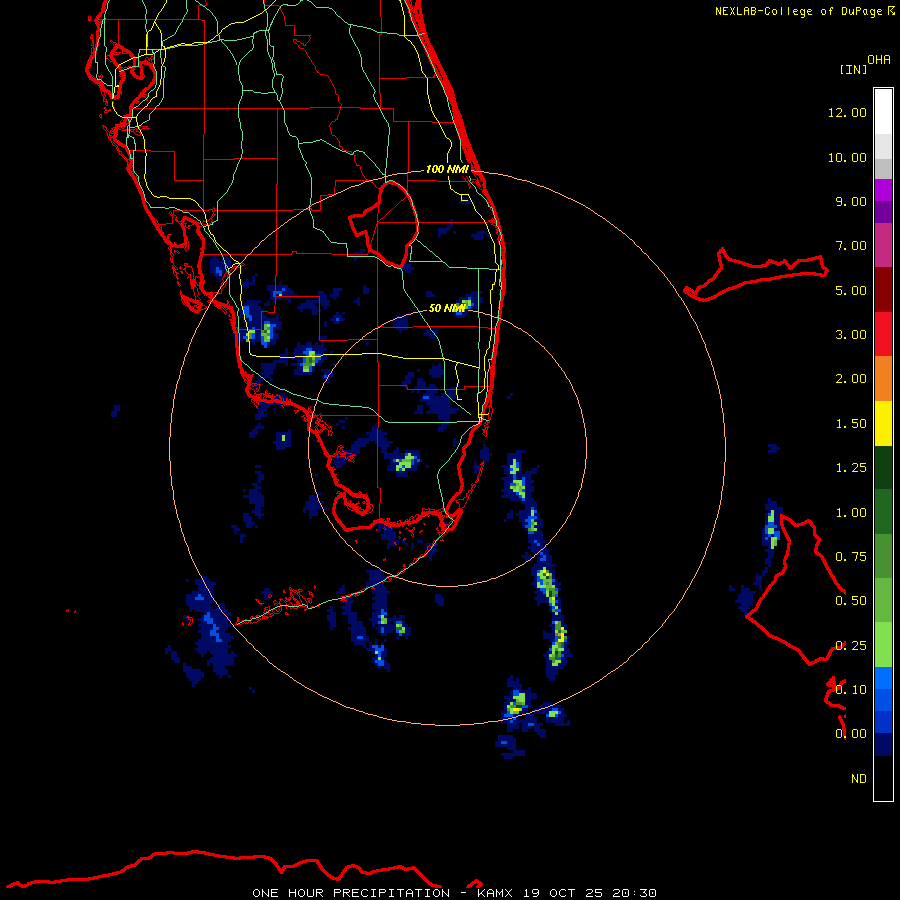Click the OHA product label above the legend
This screenshot has height=900, width=900.
coord(879,59)
